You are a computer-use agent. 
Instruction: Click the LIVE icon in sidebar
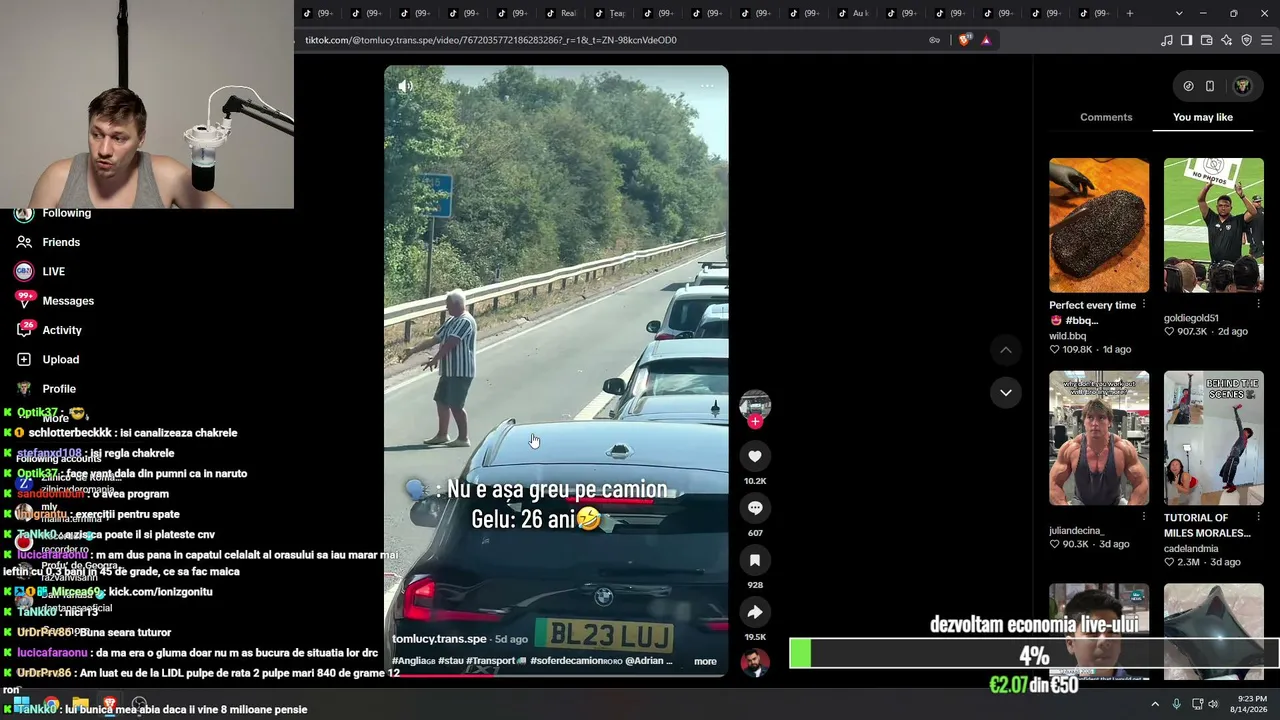[24, 271]
